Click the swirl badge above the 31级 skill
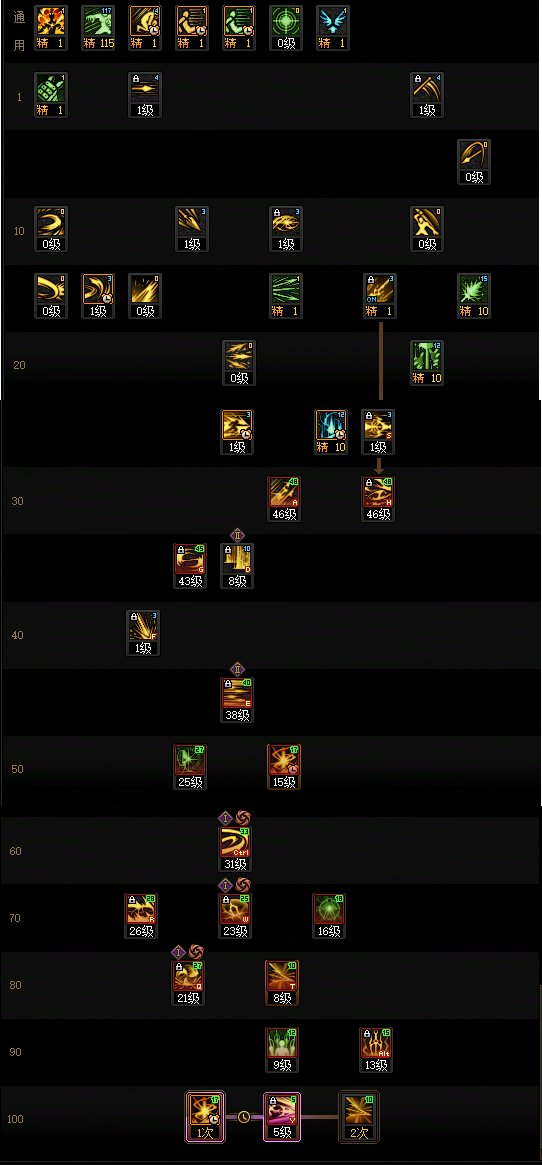The height and width of the screenshot is (1165, 542). click(242, 818)
